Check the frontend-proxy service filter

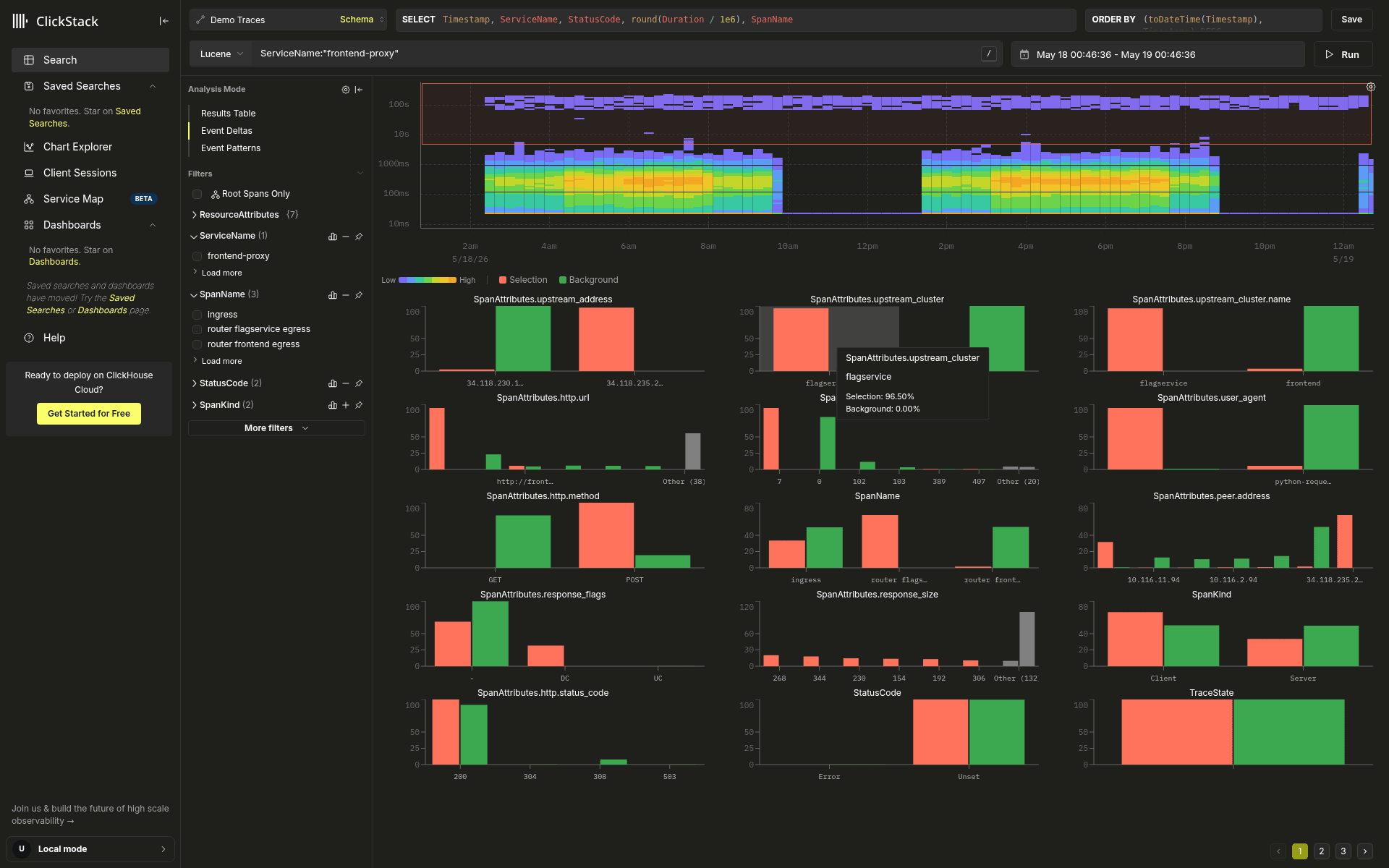tap(197, 256)
